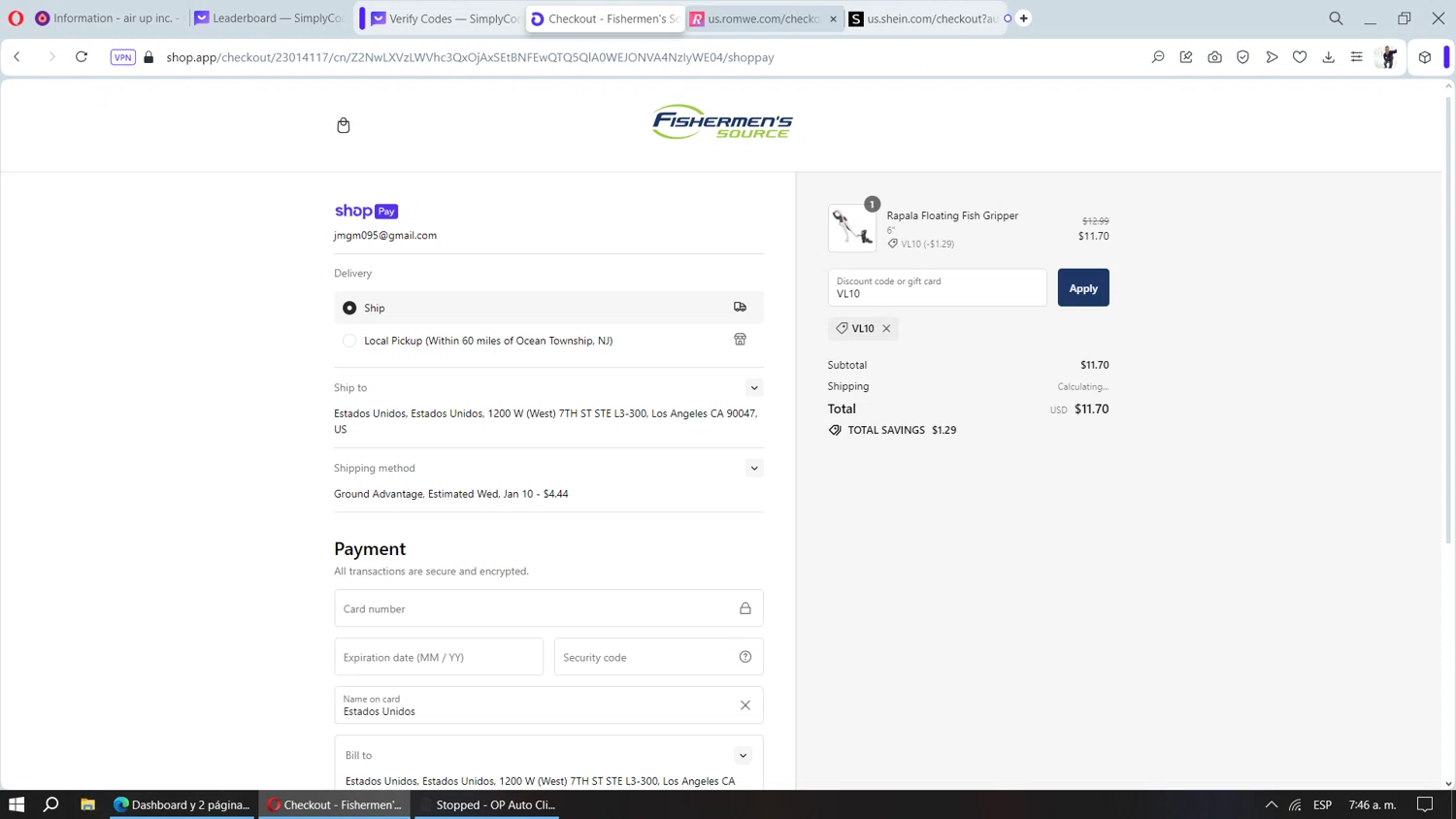The width and height of the screenshot is (1456, 819).
Task: Open the camera snapshot tool
Action: pos(1214,57)
